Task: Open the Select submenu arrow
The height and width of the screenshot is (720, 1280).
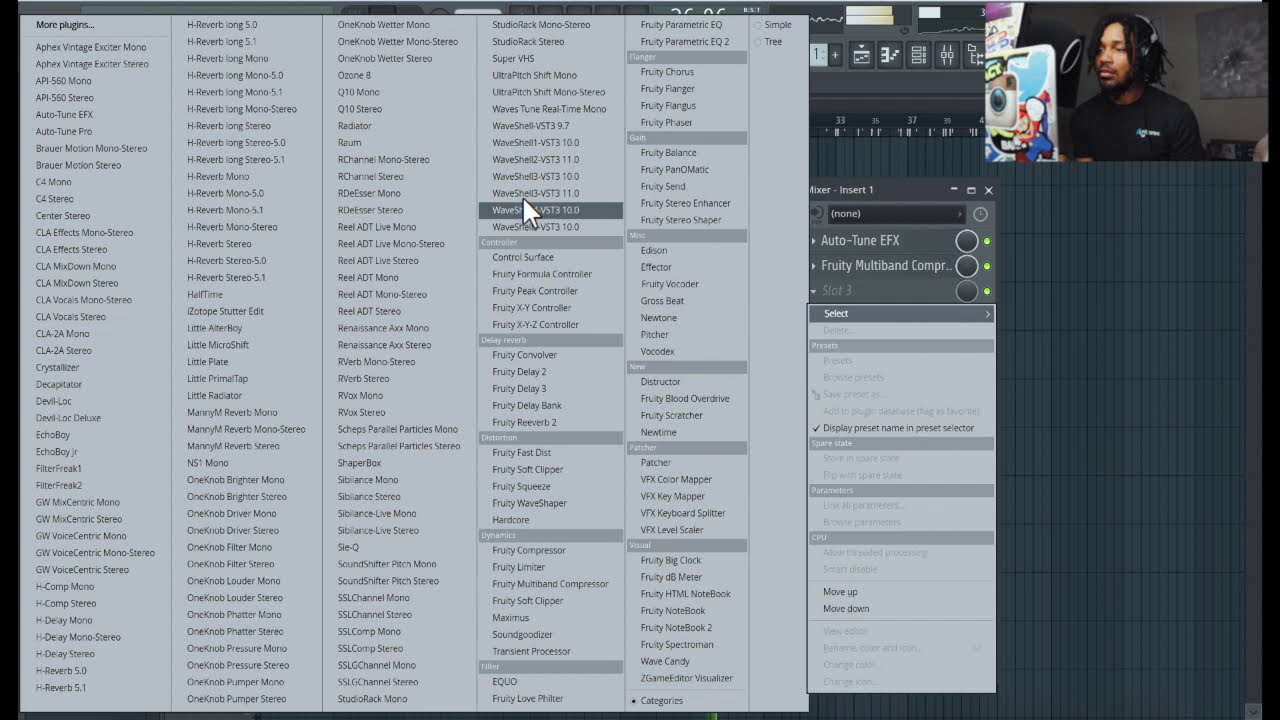Action: 987,314
